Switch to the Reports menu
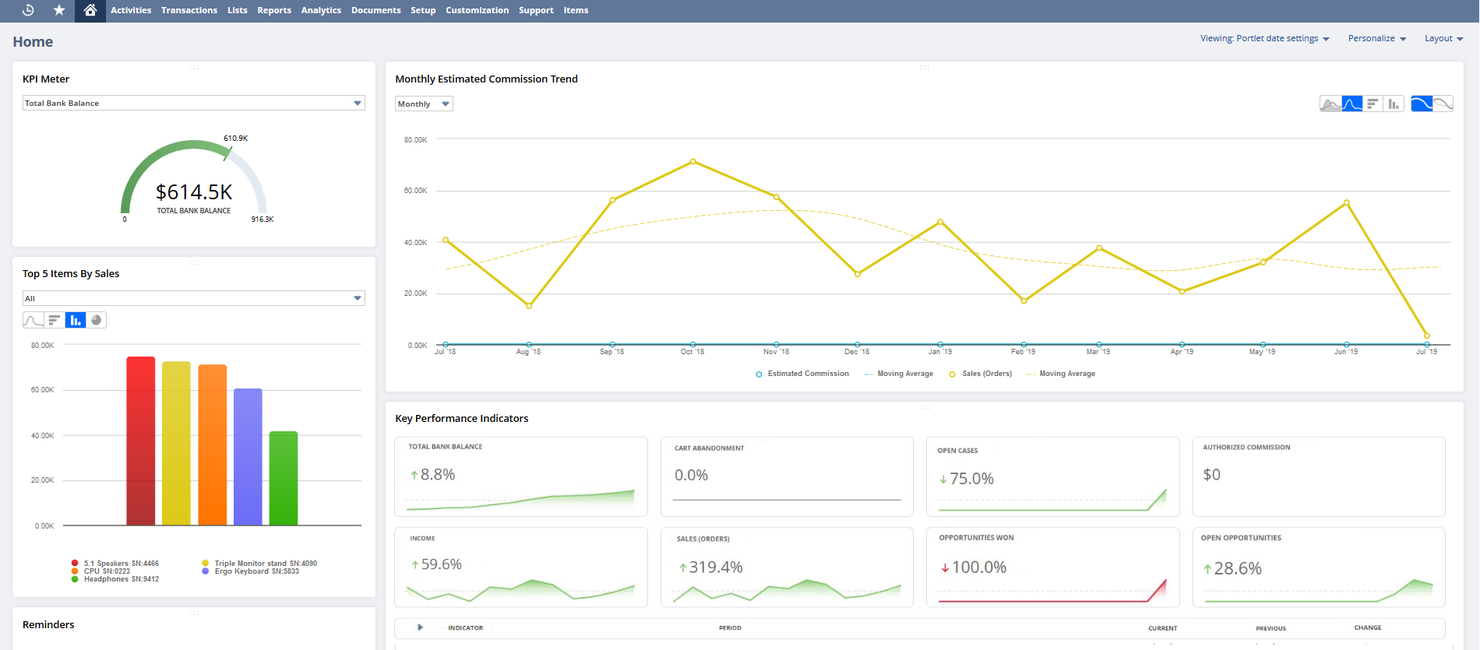This screenshot has height=650, width=1480. pyautogui.click(x=273, y=10)
